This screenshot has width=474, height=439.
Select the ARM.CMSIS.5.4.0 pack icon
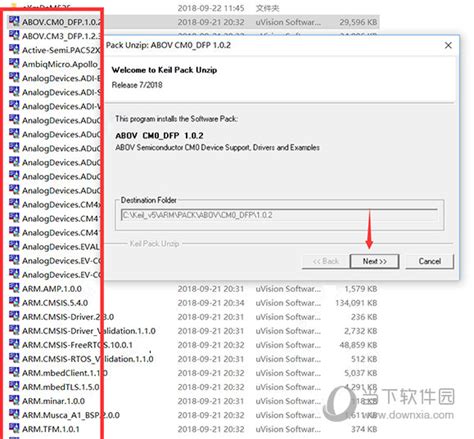(14, 302)
